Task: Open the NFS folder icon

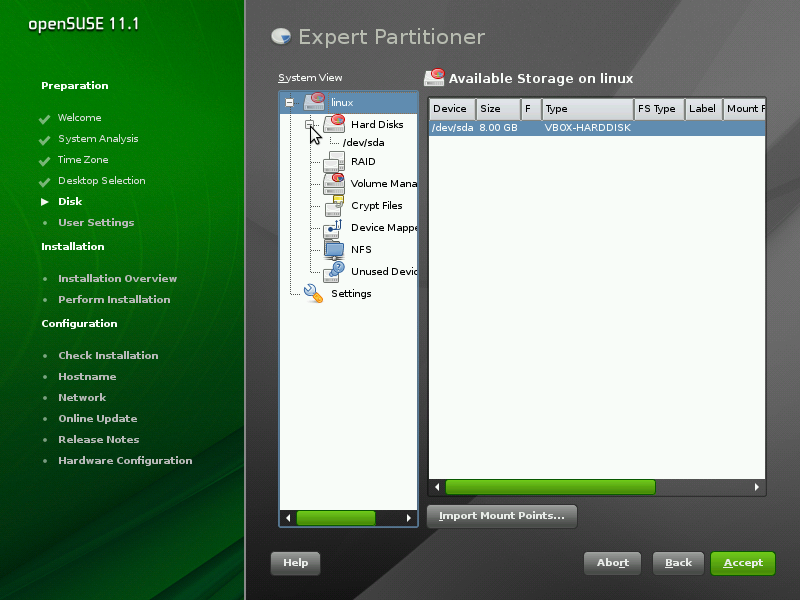Action: (334, 249)
